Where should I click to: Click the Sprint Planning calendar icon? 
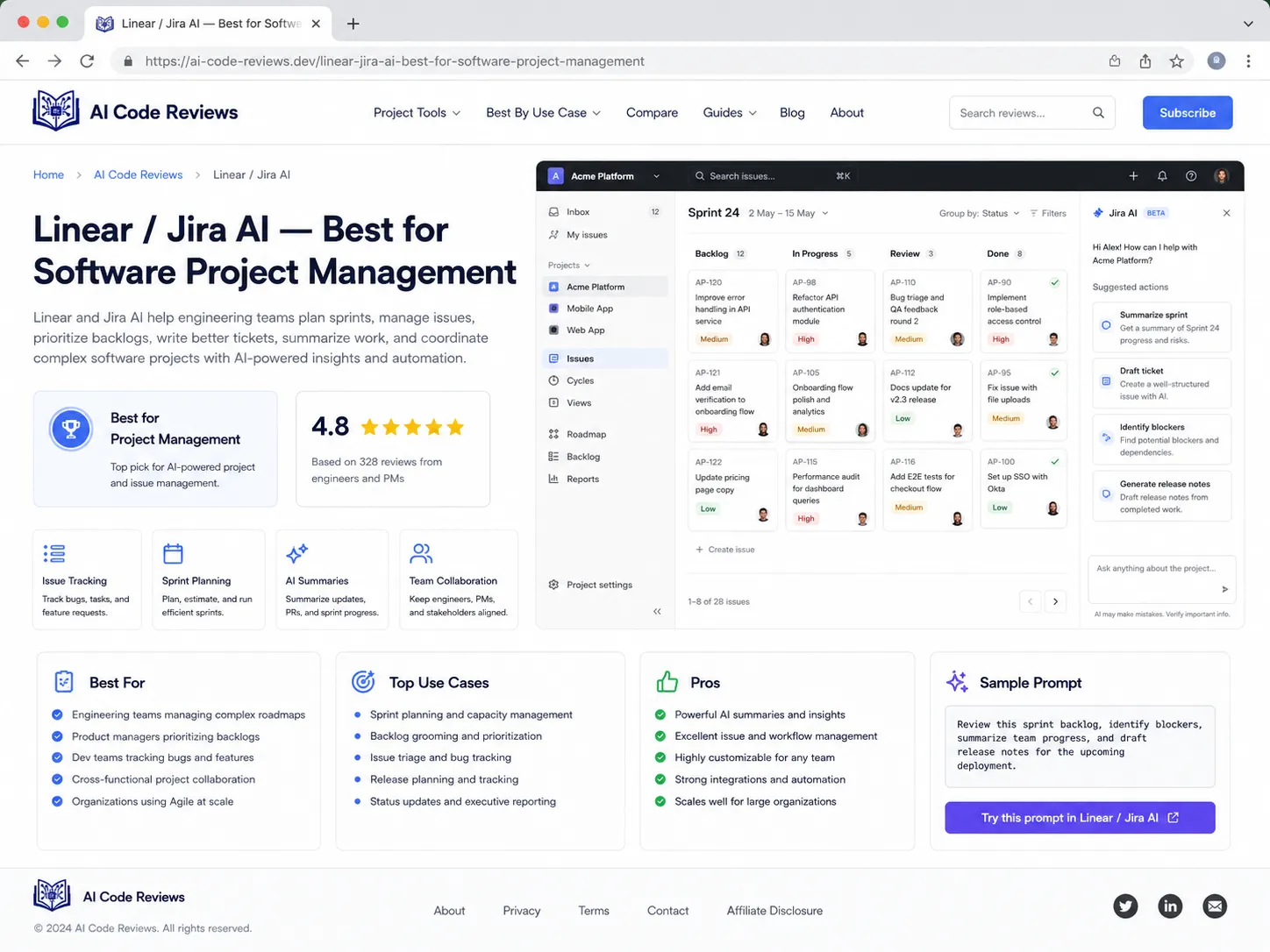173,553
